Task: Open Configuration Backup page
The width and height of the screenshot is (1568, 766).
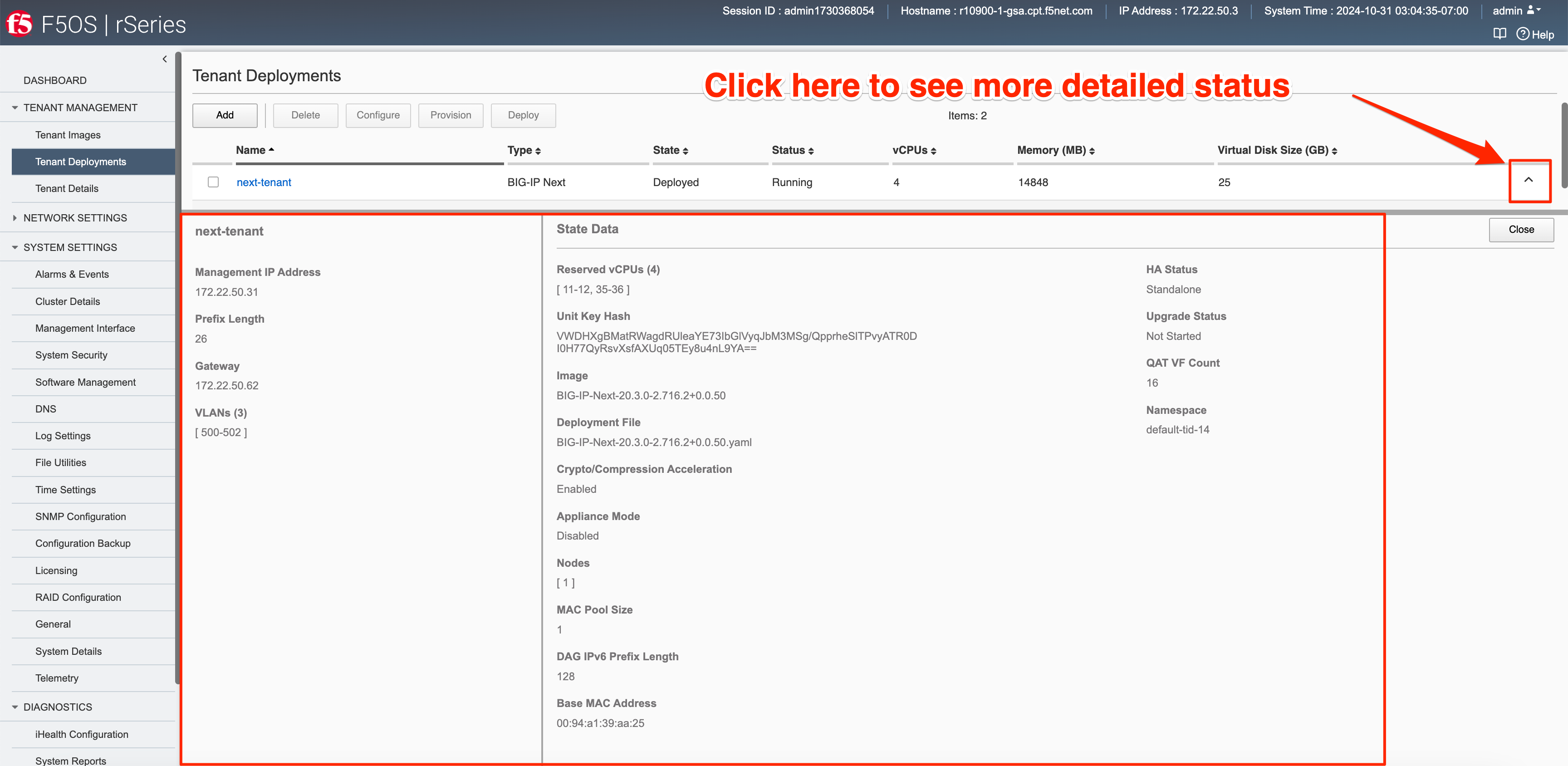Action: (83, 544)
